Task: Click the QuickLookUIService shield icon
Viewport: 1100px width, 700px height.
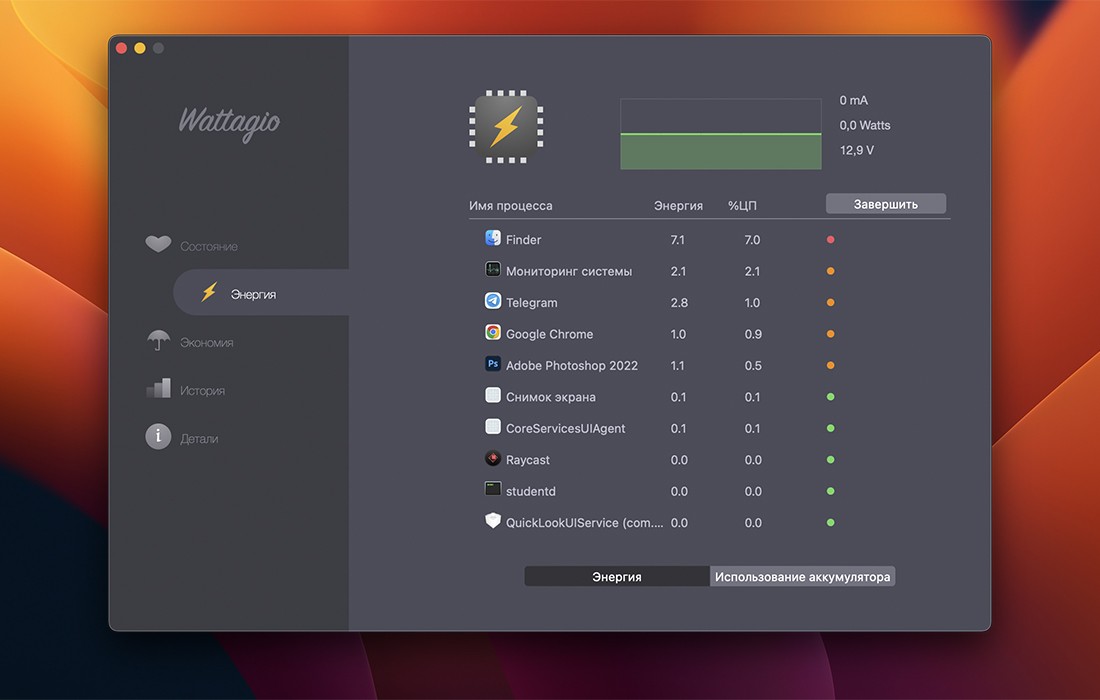Action: click(492, 521)
